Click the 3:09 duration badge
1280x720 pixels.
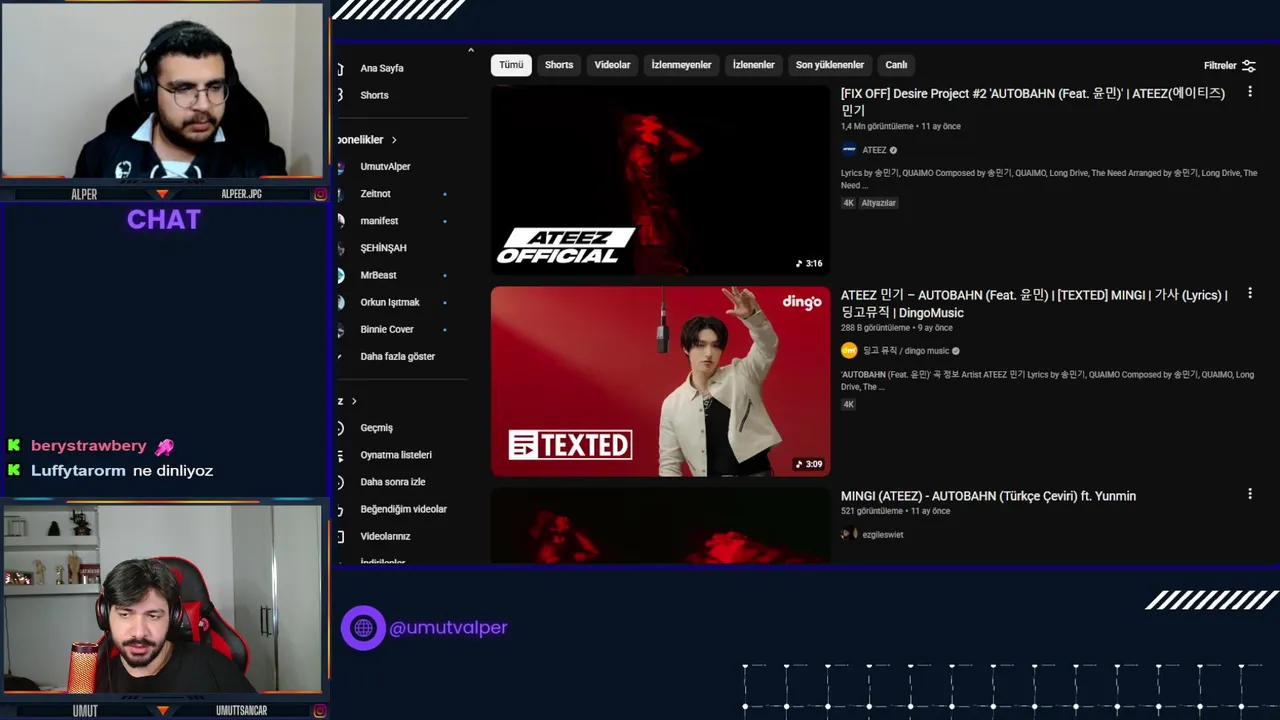809,464
